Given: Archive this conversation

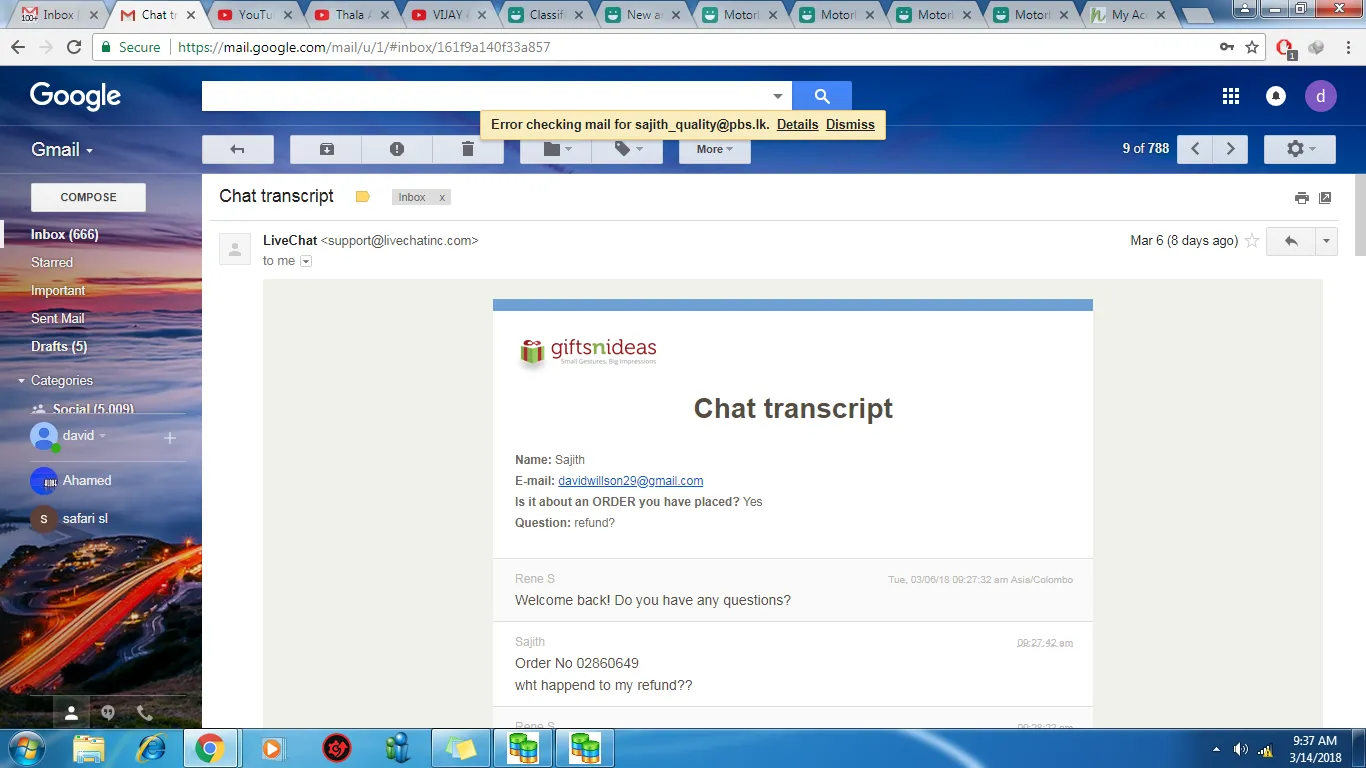Looking at the screenshot, I should tap(326, 149).
